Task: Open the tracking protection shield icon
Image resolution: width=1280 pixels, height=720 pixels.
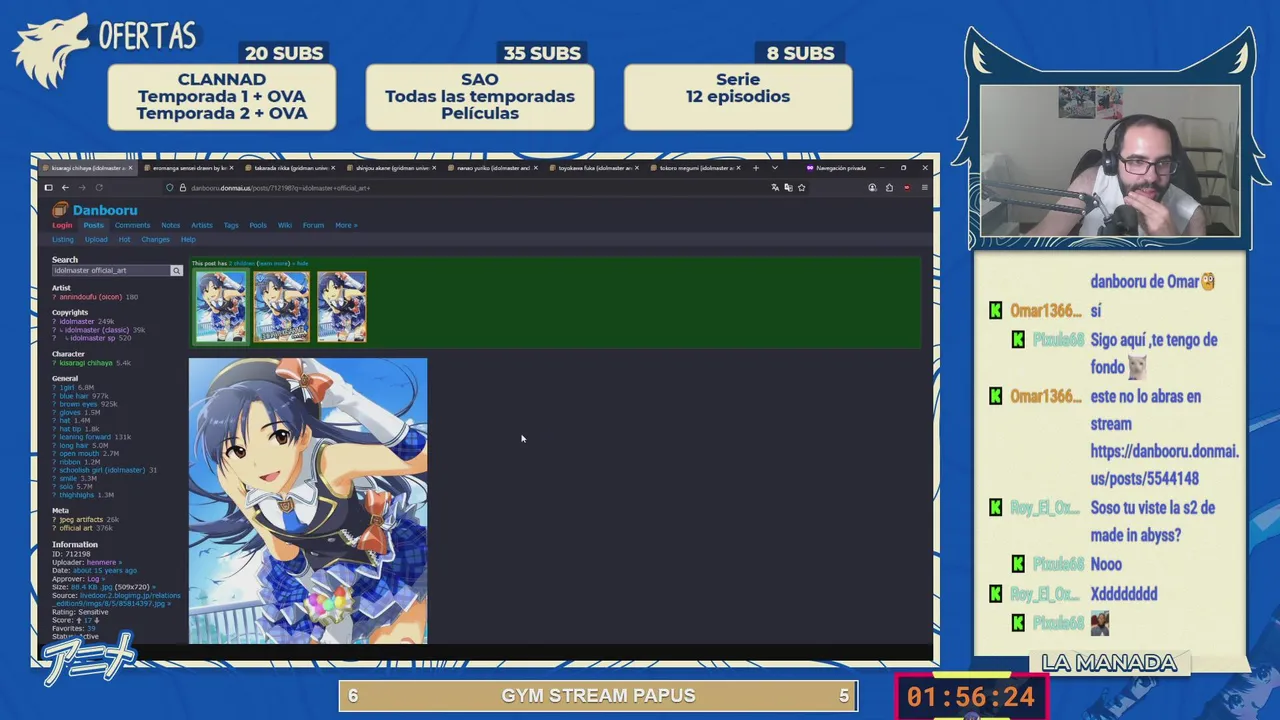Action: [170, 188]
